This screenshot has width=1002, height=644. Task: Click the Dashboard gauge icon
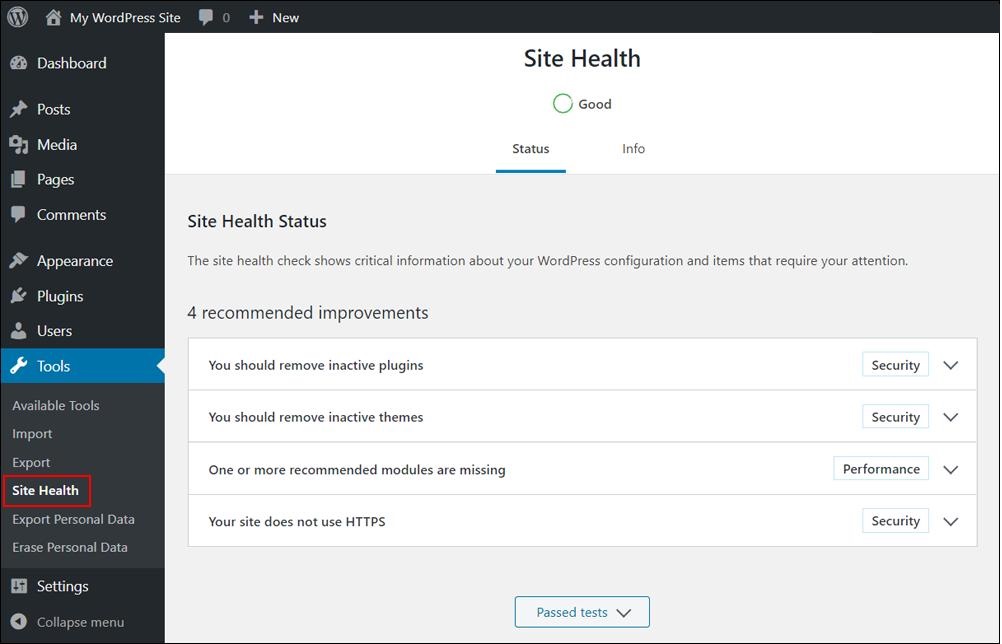19,63
